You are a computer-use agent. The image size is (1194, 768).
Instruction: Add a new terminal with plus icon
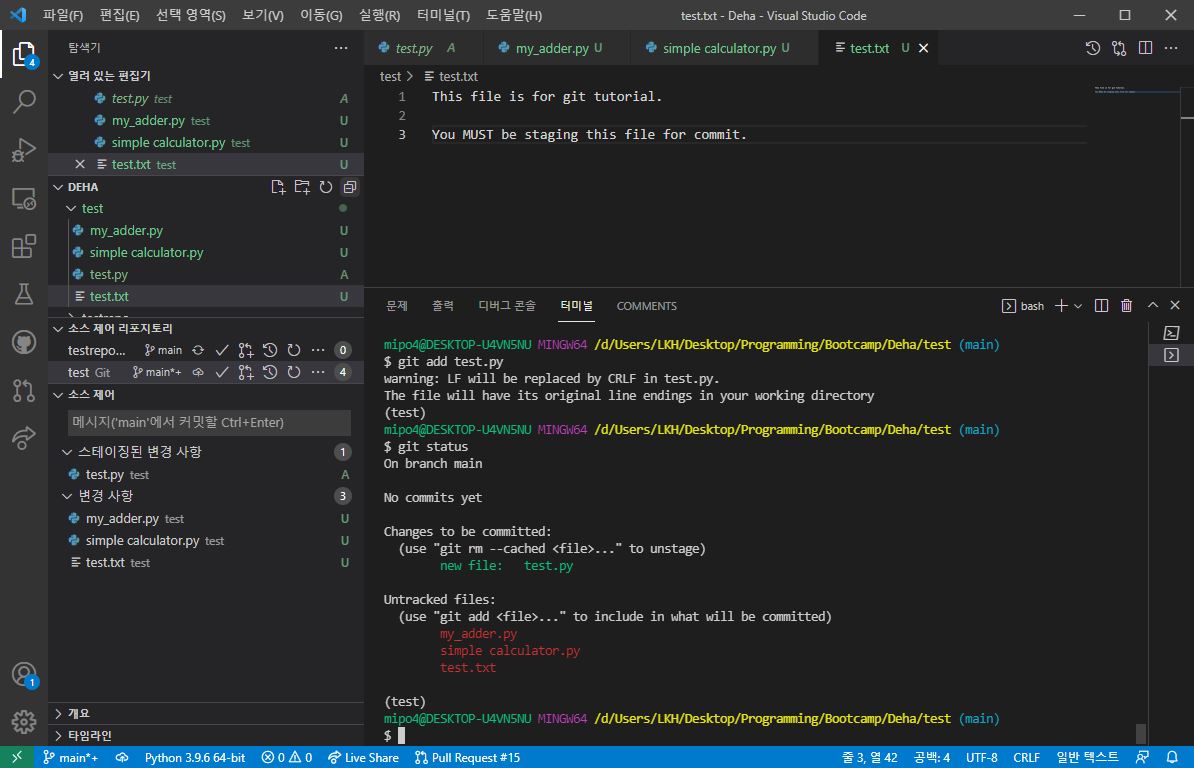coord(1061,306)
